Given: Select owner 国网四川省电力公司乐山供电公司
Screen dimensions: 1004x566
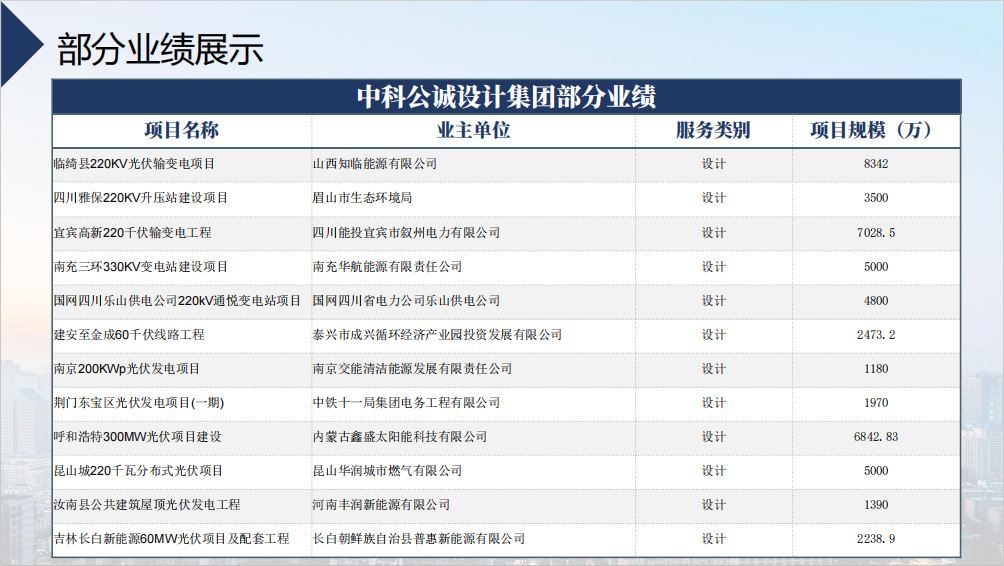Looking at the screenshot, I should (x=406, y=301).
